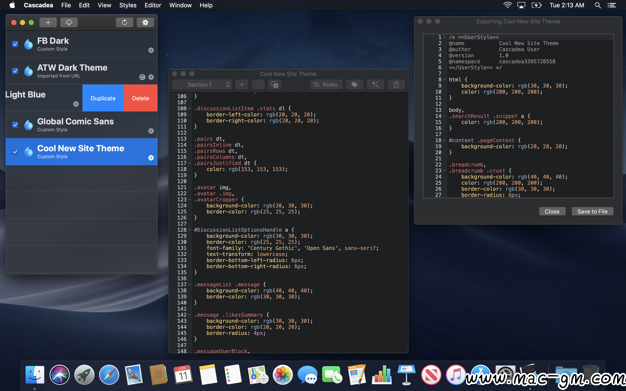Click font-family Century Gothic line in editor
Viewport: 626px width, 391px height.
click(292, 248)
